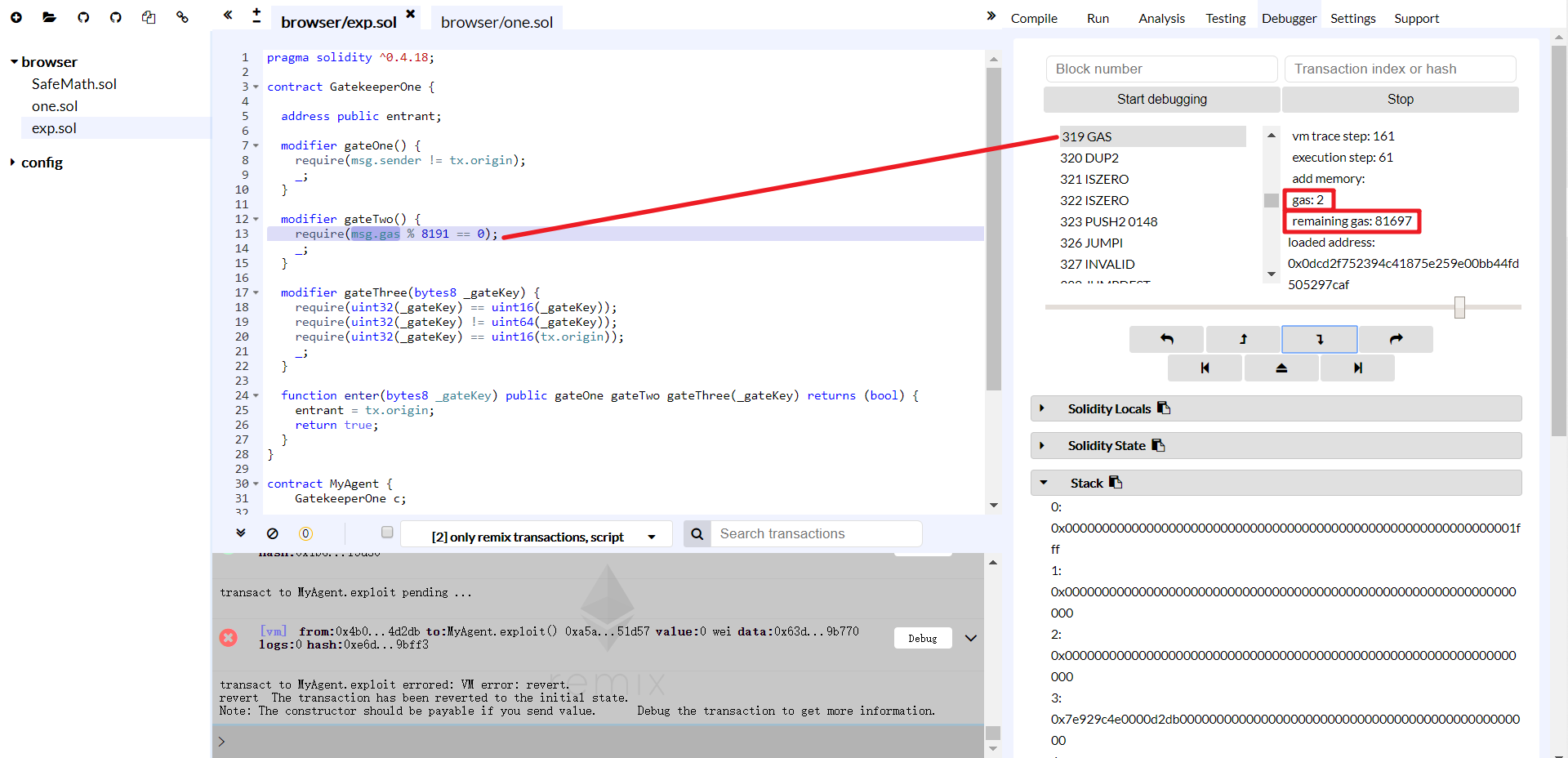Expand the failed transaction details chevron
The image size is (1568, 758).
pos(971,638)
